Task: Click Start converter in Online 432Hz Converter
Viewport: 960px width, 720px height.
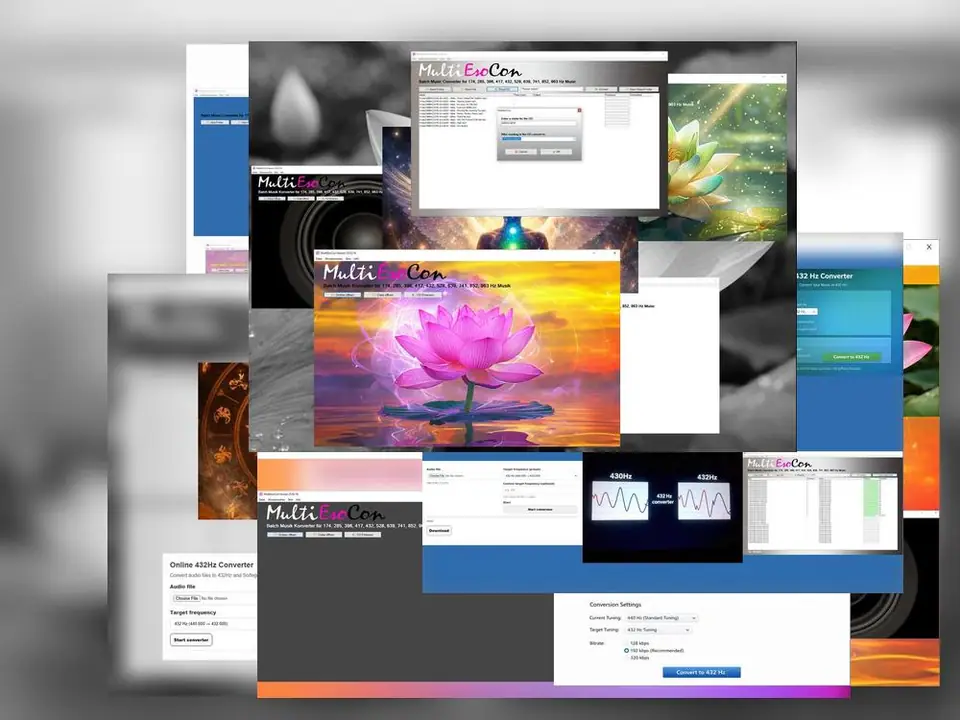Action: (191, 639)
